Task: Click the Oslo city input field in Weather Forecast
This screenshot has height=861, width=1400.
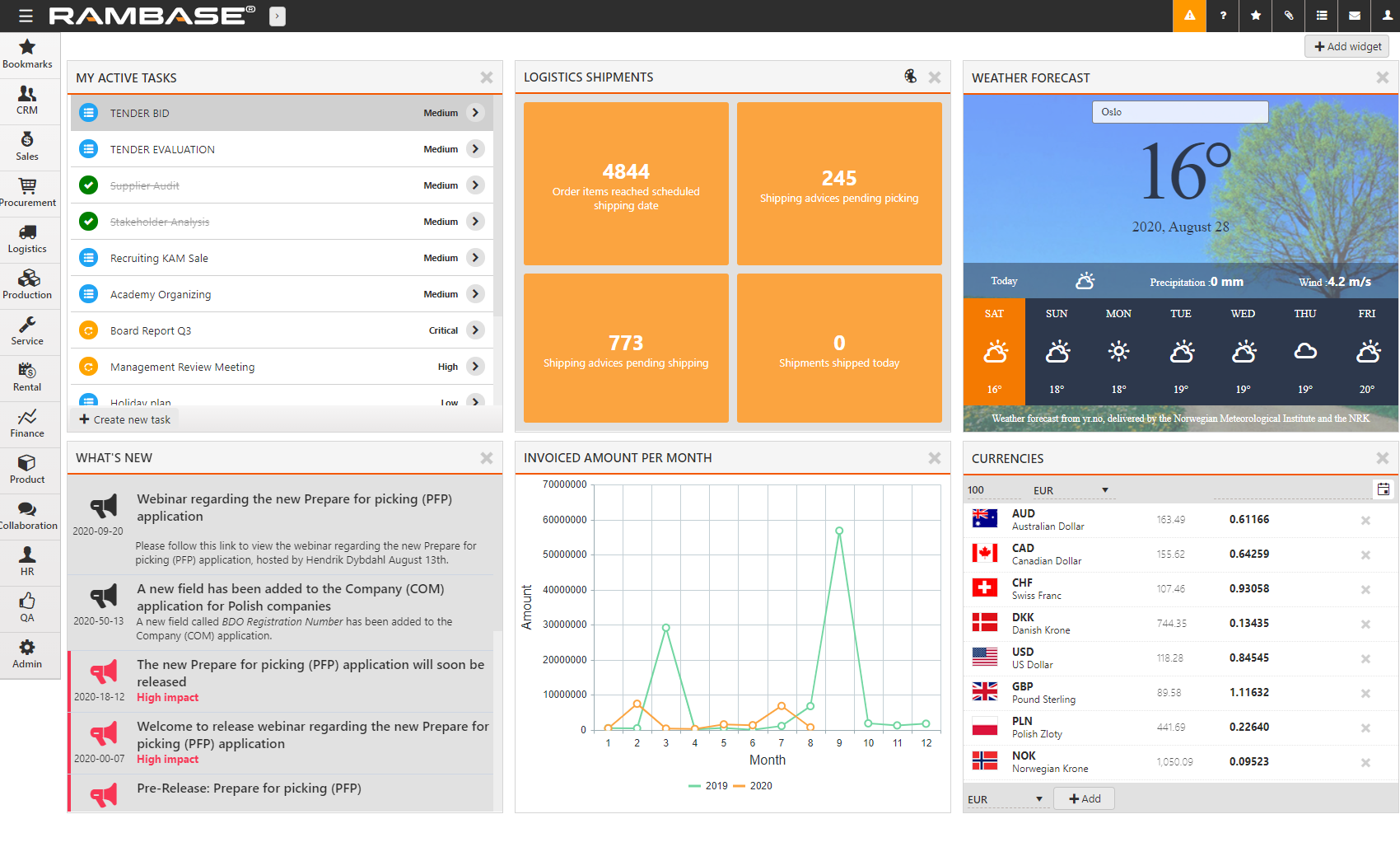Action: (x=1179, y=111)
